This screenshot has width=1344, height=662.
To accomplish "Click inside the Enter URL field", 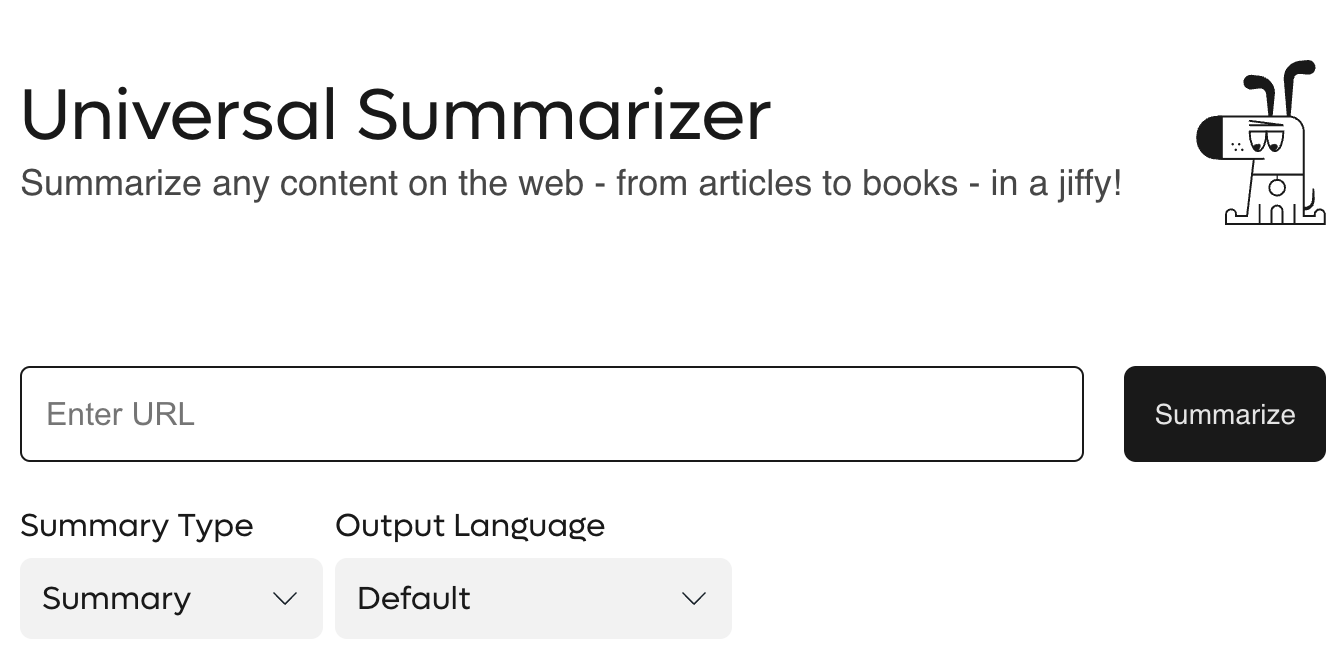I will point(550,414).
